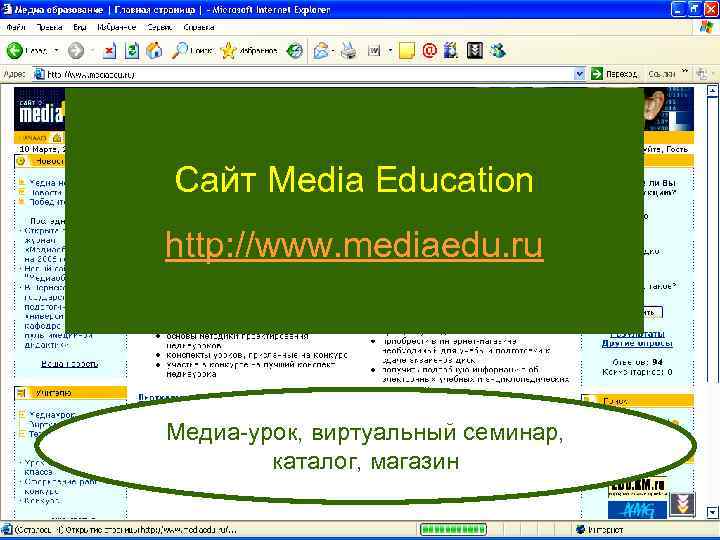Click the yellow note toolbar icon
720x540 pixels.
coord(407,51)
